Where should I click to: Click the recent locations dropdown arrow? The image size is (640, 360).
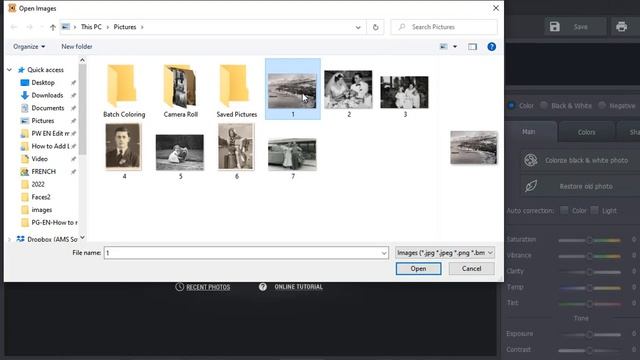42,27
